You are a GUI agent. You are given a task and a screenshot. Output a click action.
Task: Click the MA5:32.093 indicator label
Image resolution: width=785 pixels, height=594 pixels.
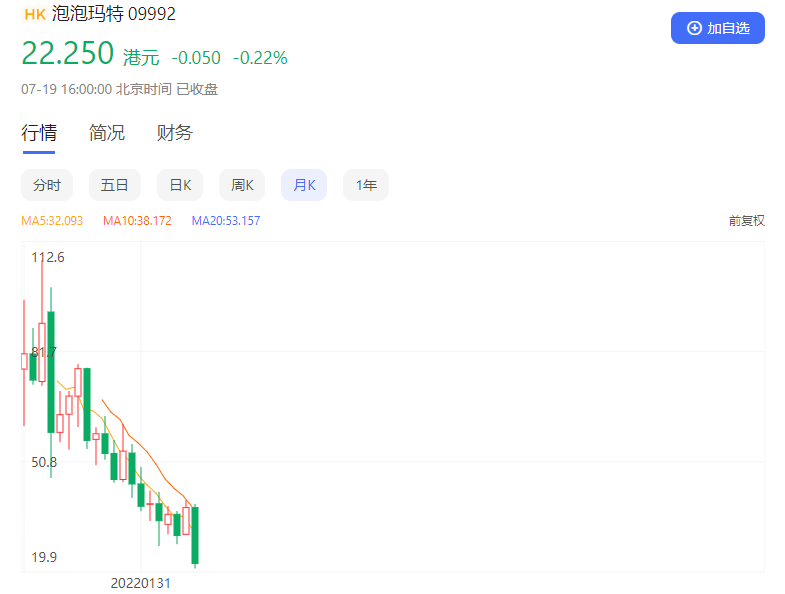pos(52,221)
